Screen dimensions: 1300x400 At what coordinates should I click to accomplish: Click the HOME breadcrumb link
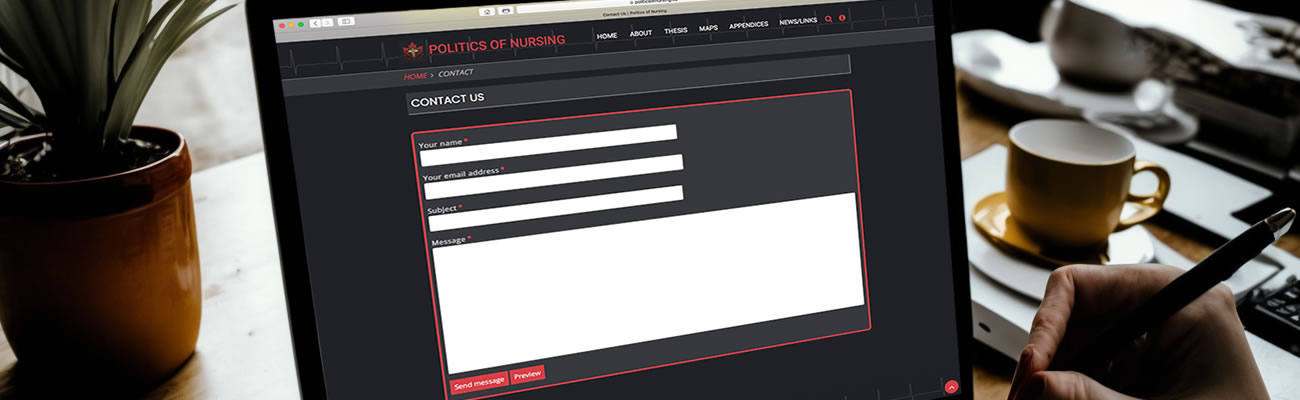415,76
